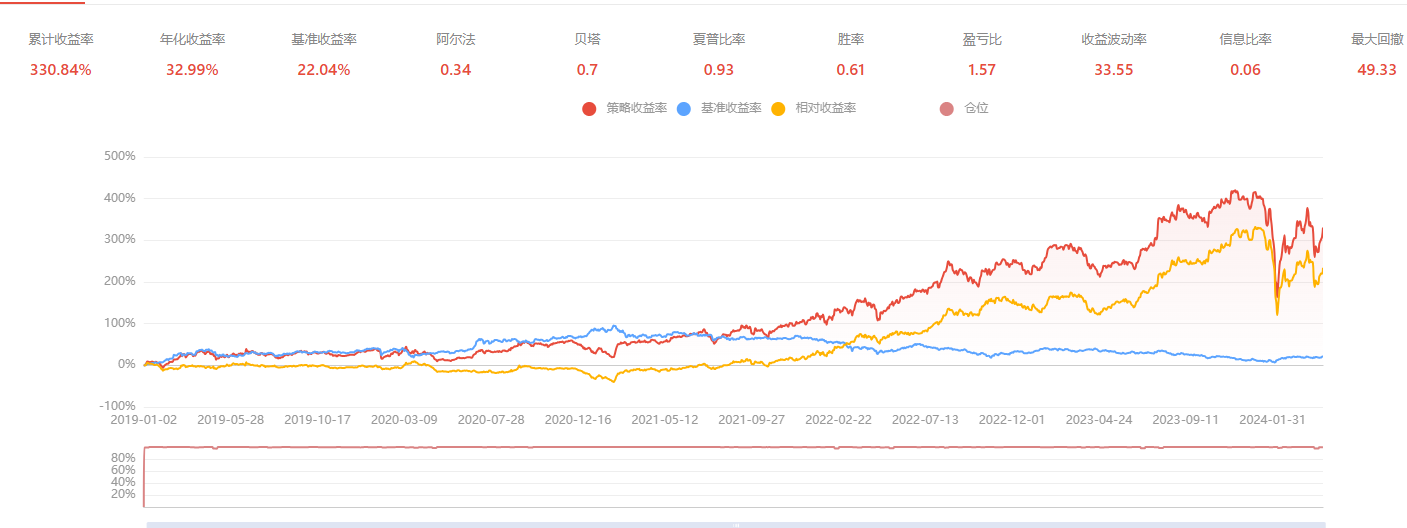Click the 年化收益率 metric label
The height and width of the screenshot is (528, 1407).
pyautogui.click(x=192, y=40)
